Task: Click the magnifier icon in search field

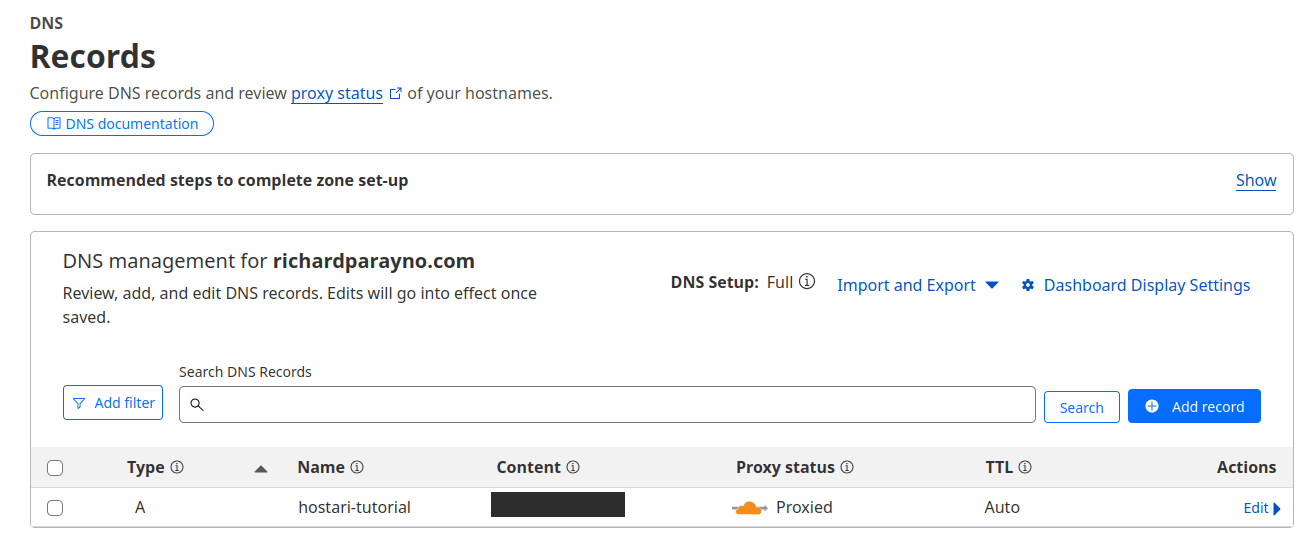Action: click(x=197, y=405)
